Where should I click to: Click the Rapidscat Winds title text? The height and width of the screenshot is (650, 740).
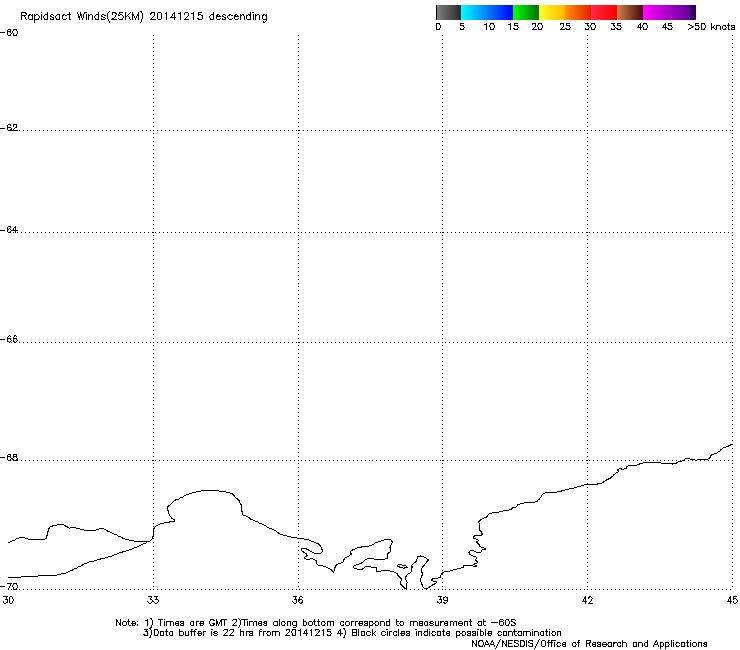click(x=143, y=17)
